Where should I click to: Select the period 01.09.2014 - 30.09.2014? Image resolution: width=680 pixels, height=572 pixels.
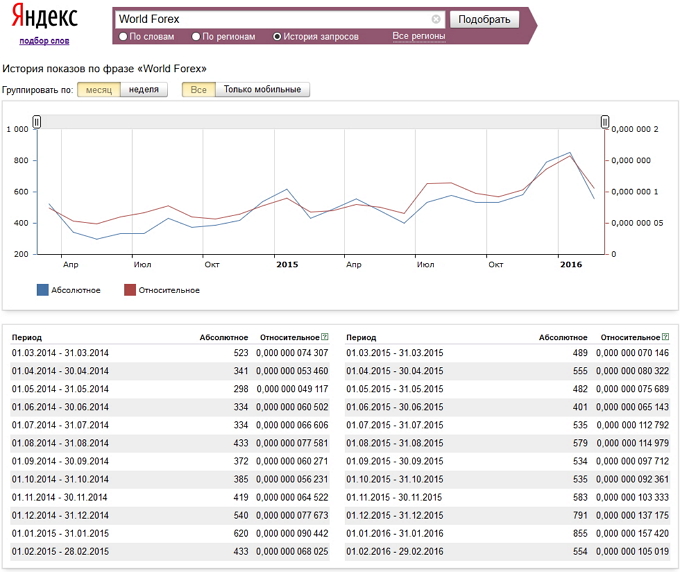click(60, 461)
